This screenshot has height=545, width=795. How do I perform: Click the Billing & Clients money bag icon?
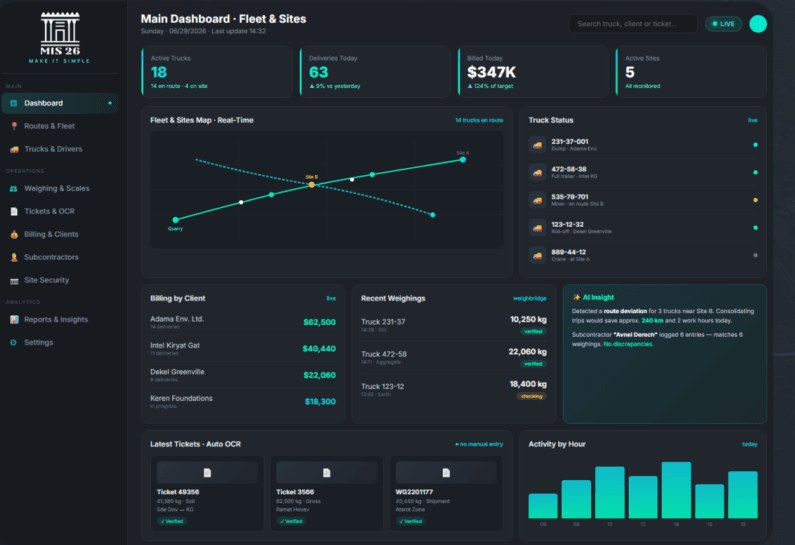tap(14, 234)
